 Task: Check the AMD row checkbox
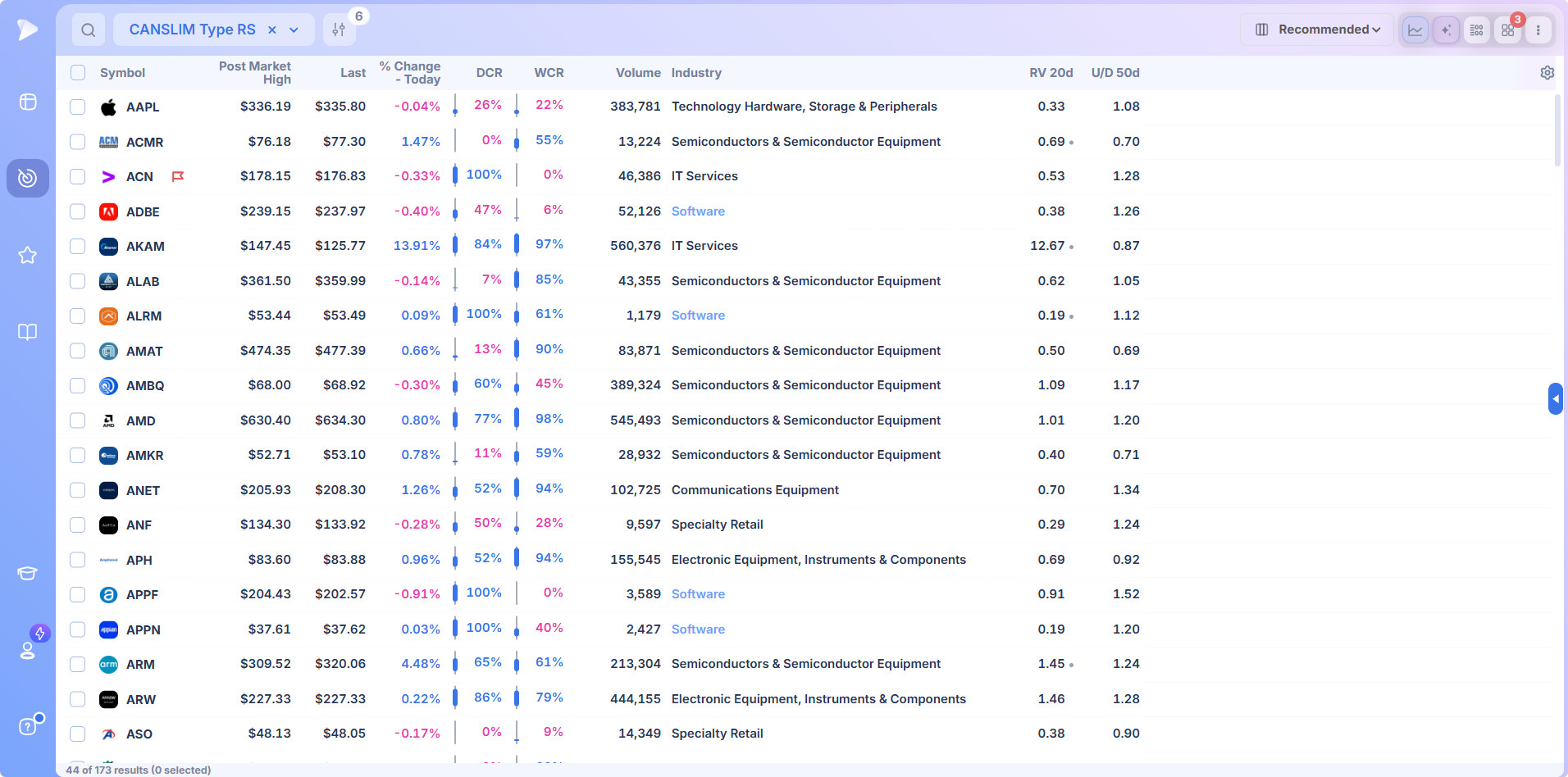tap(78, 420)
